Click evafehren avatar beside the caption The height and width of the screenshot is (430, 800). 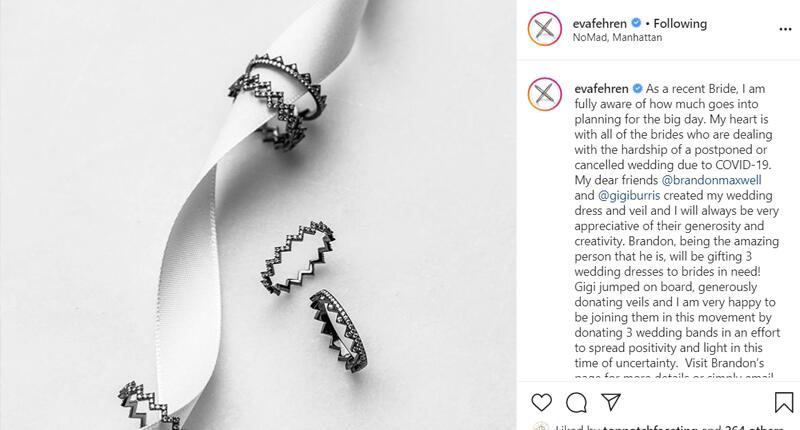coord(544,94)
